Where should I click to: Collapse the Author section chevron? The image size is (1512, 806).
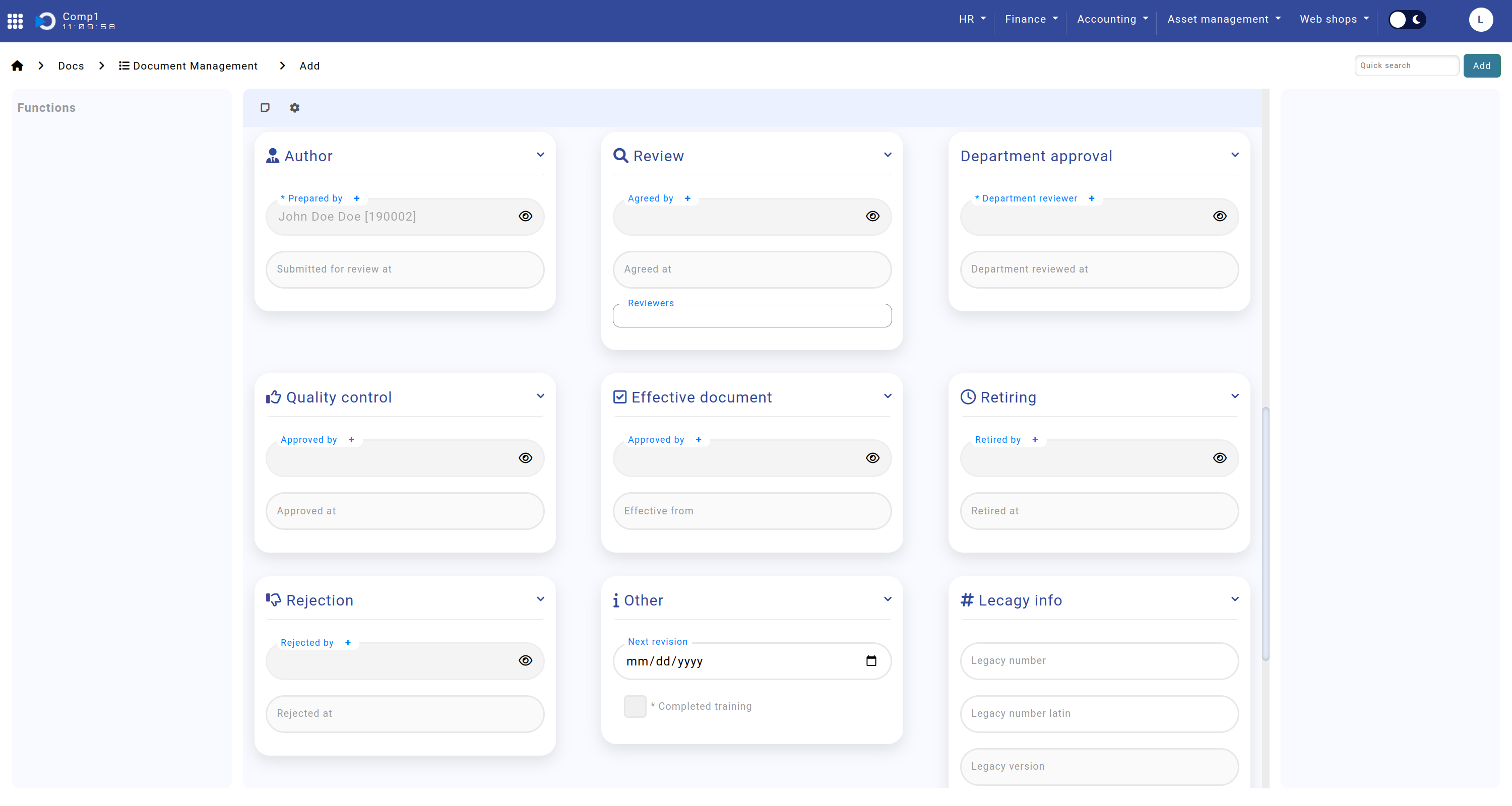[540, 155]
